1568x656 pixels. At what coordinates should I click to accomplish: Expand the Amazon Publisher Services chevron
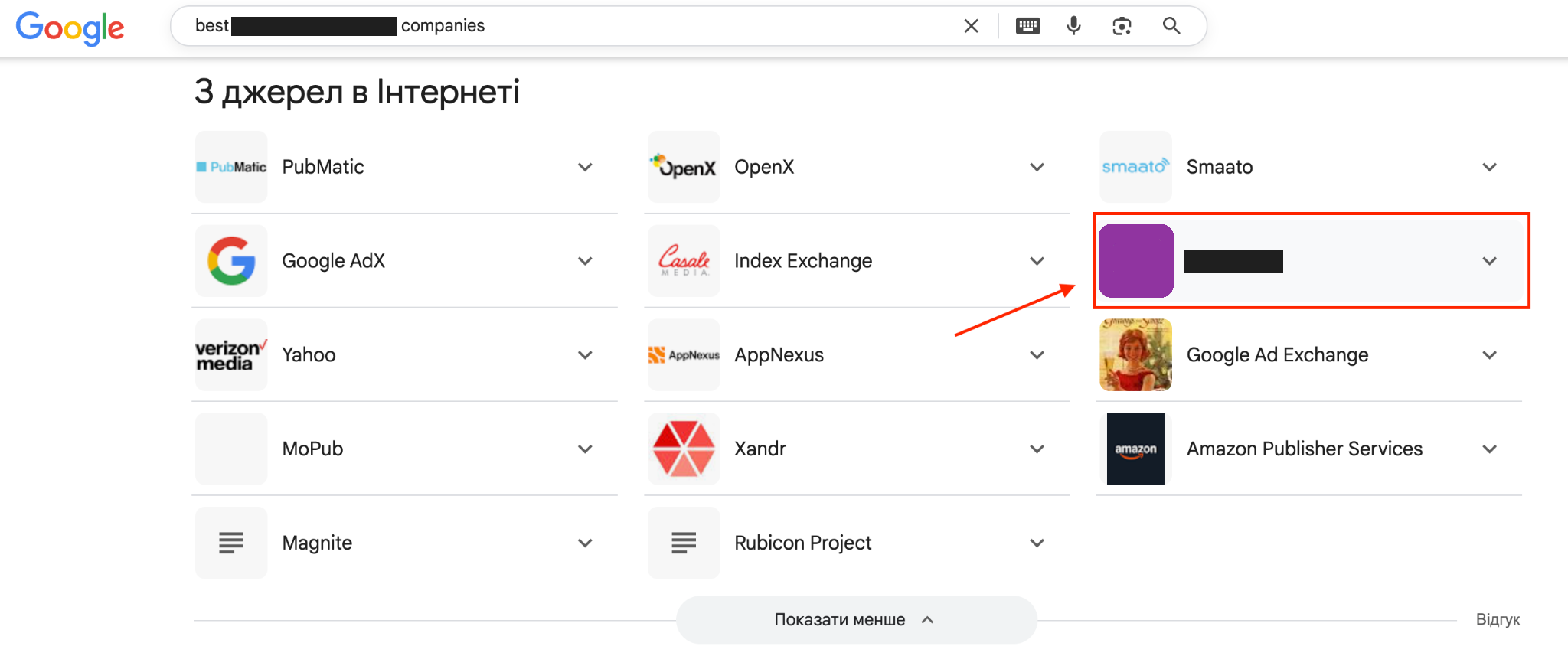click(x=1489, y=449)
